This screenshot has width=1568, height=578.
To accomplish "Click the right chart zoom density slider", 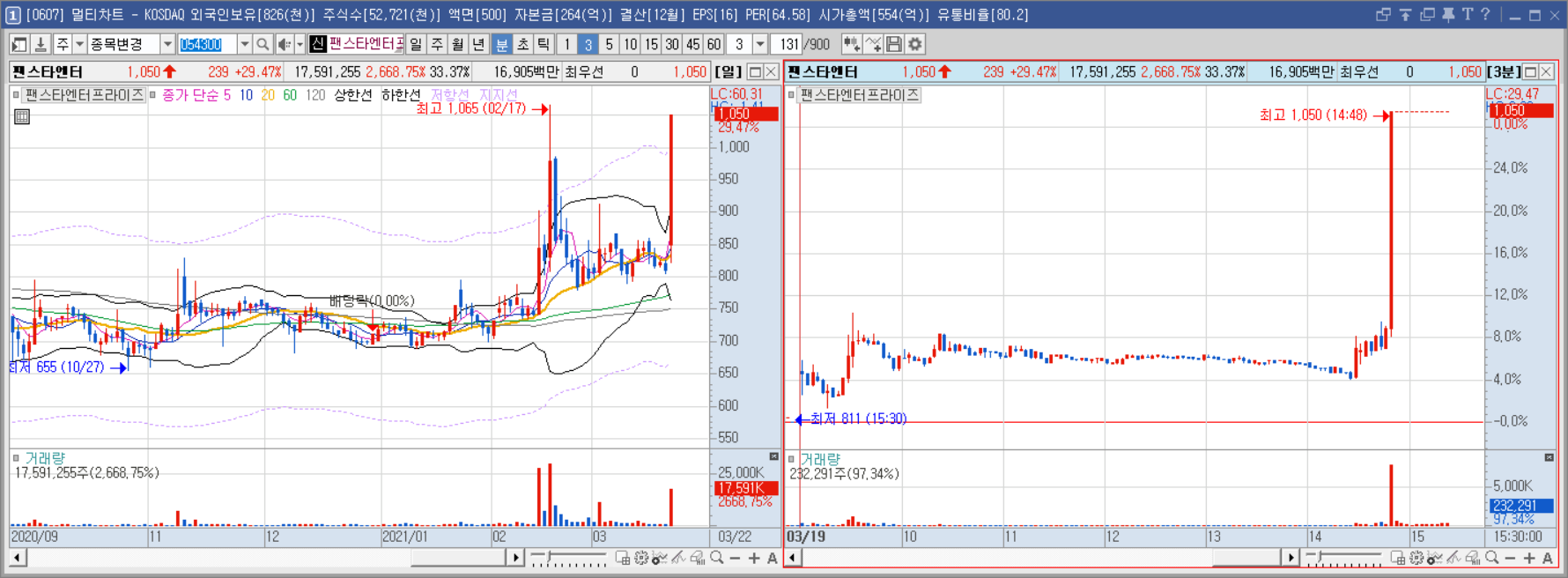I will click(x=1343, y=558).
